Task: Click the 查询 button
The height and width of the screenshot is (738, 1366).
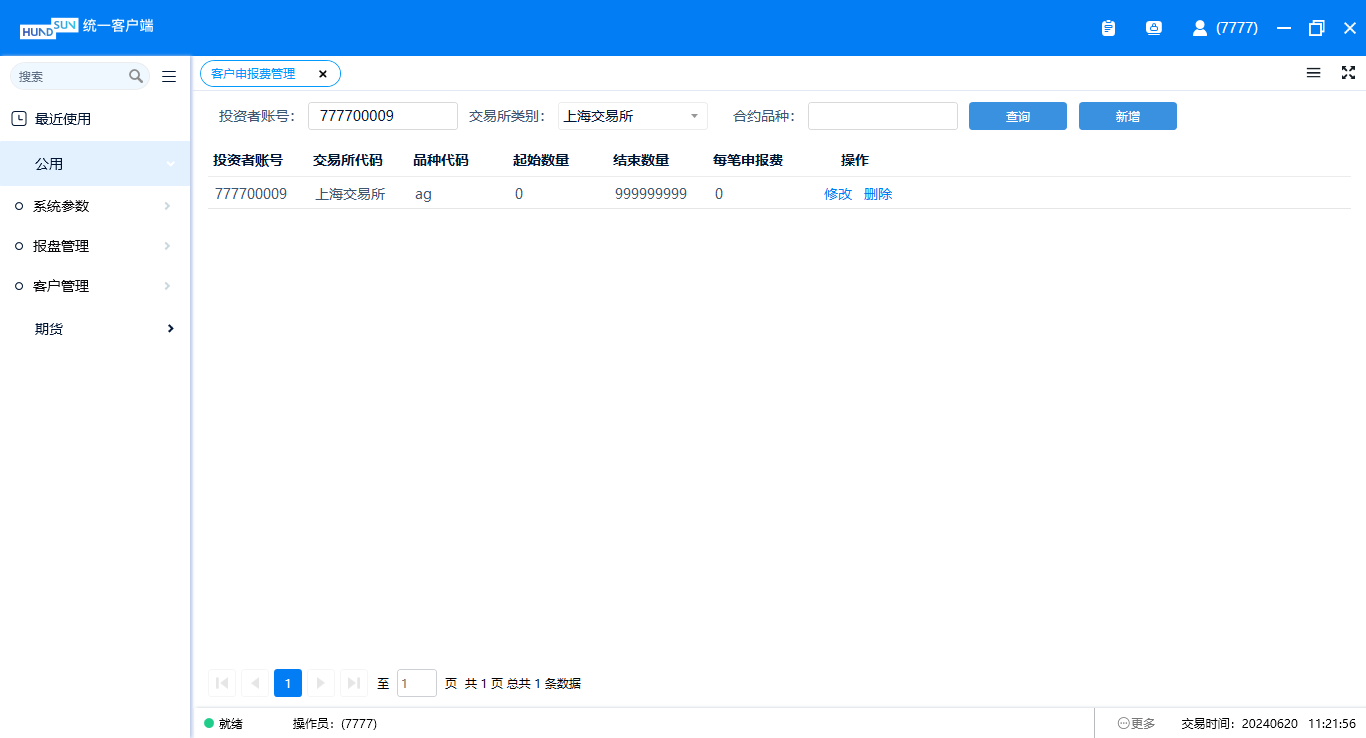Action: pyautogui.click(x=1017, y=116)
